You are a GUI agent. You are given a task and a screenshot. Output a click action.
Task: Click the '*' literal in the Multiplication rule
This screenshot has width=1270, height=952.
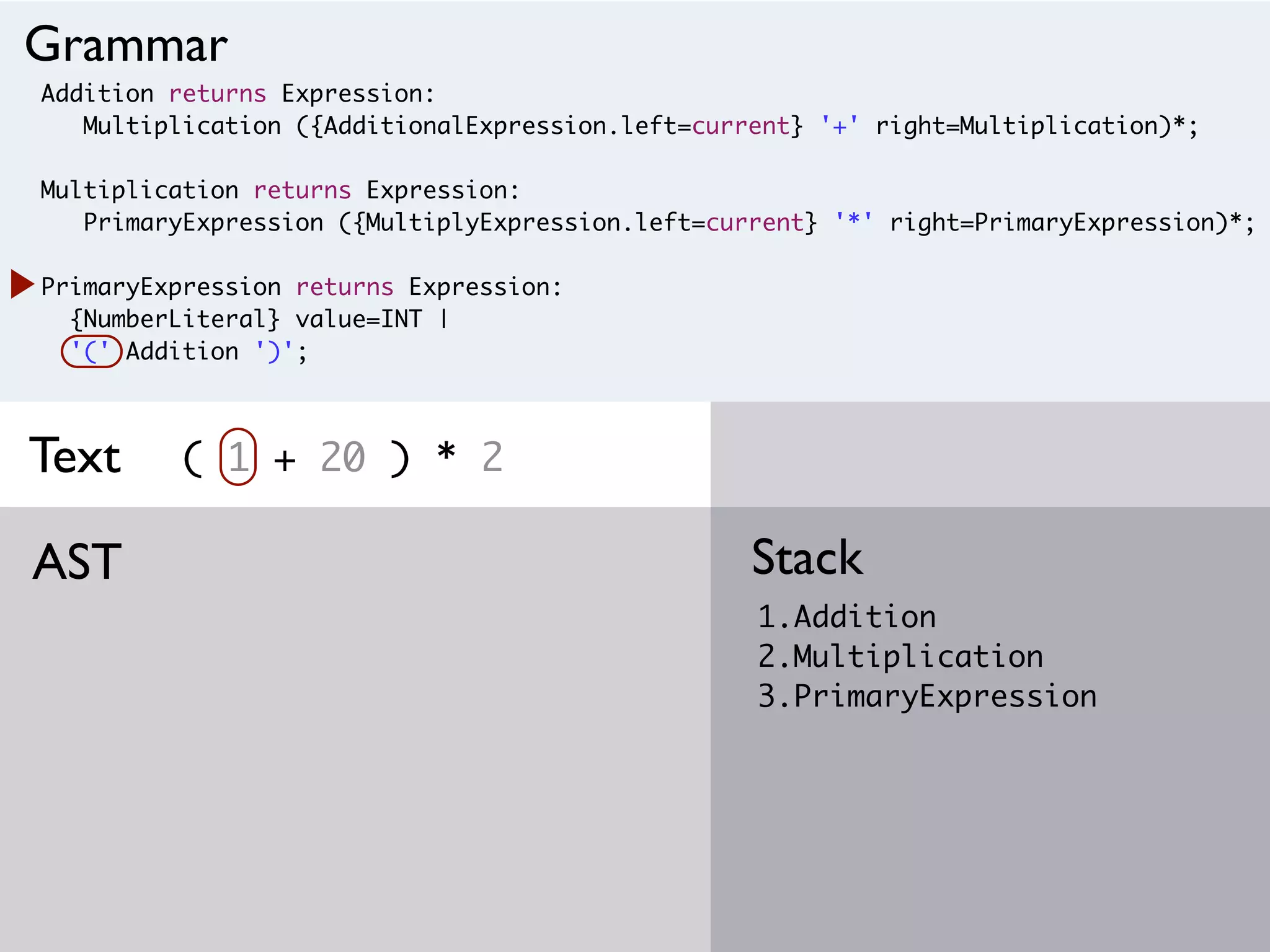pos(854,221)
